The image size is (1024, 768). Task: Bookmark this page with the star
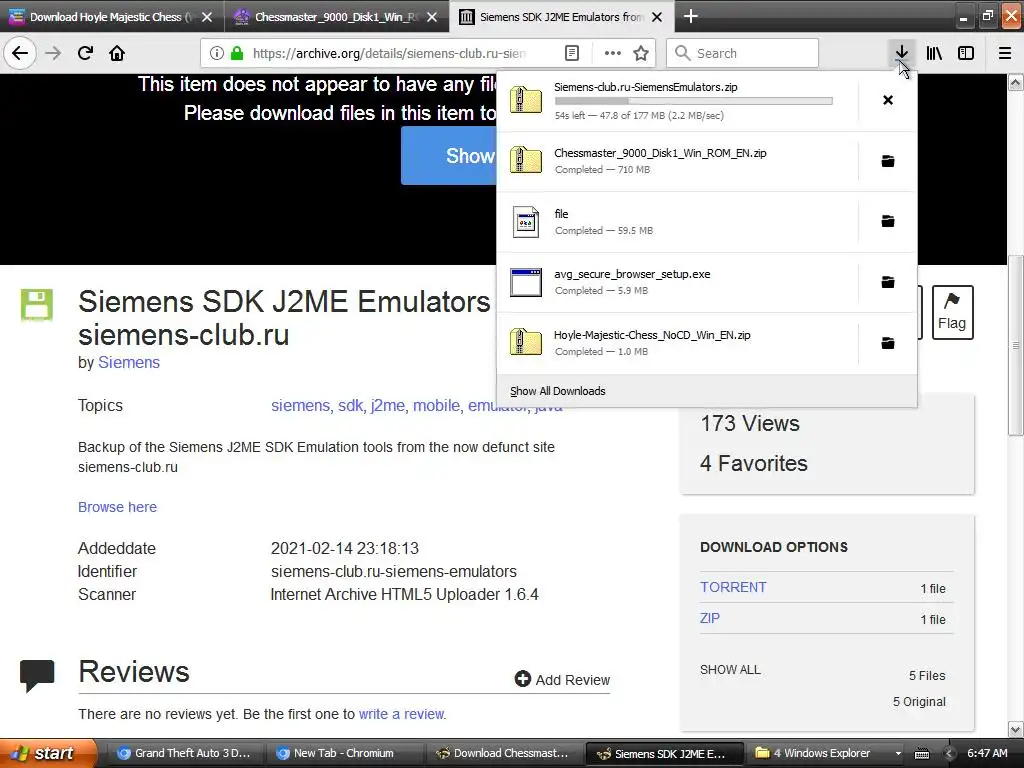pos(641,53)
